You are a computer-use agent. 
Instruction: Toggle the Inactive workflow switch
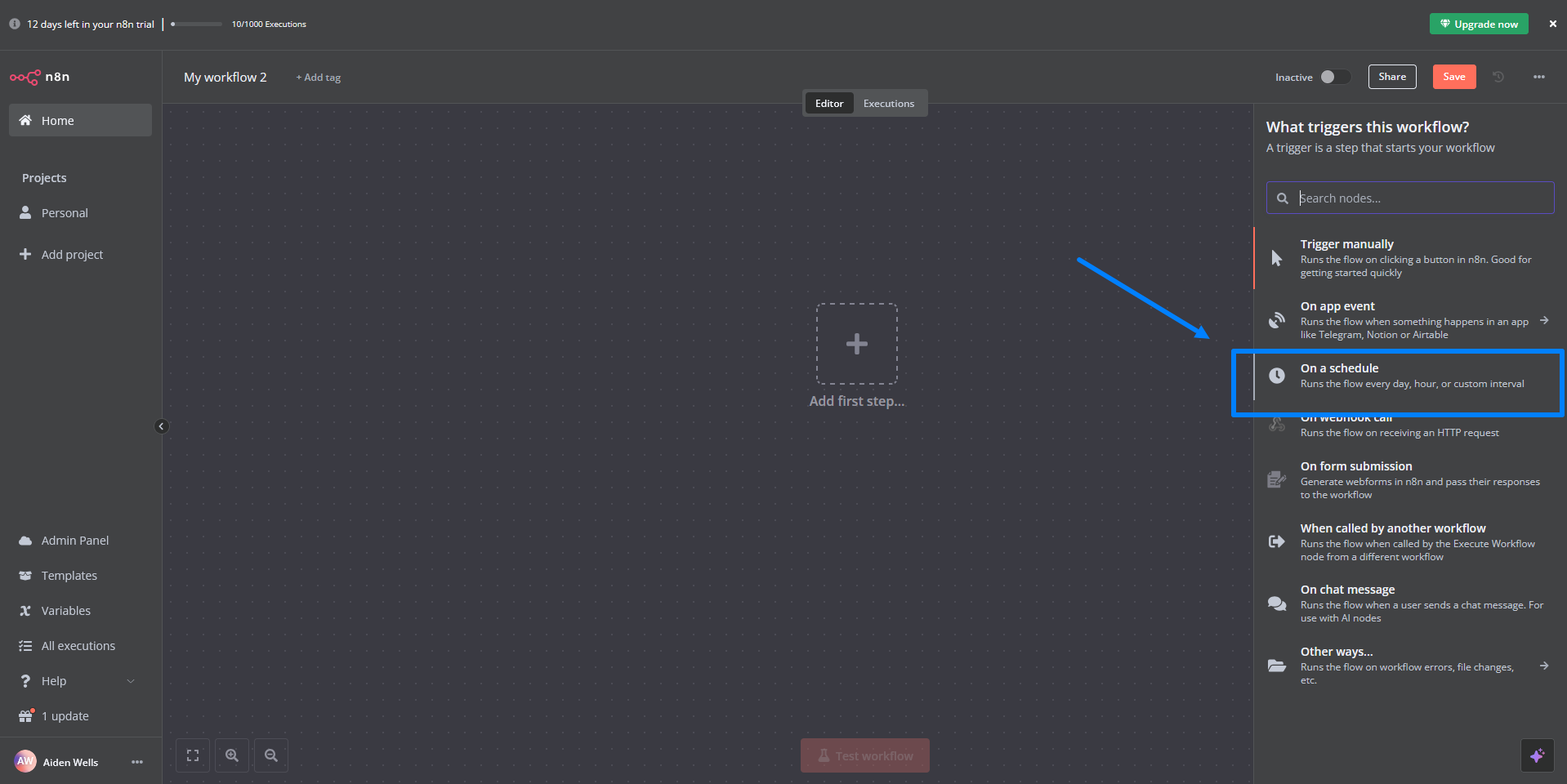click(x=1335, y=77)
